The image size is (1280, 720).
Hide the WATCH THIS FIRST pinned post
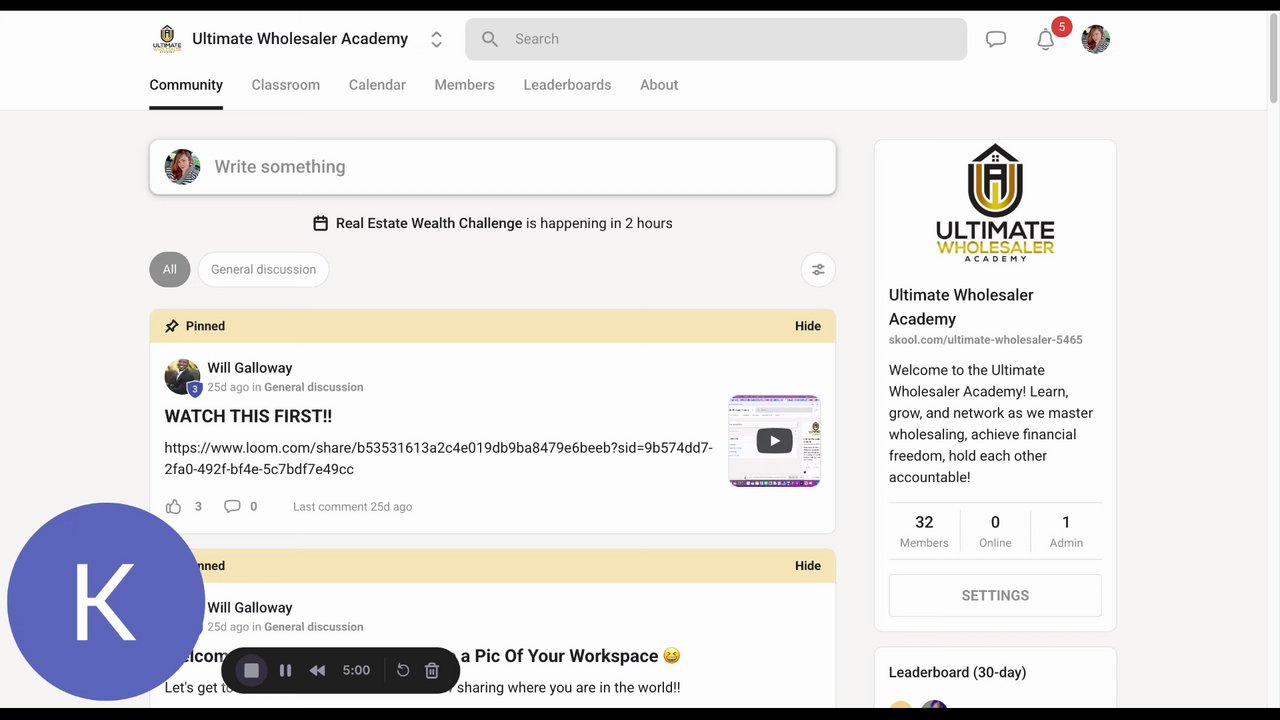[808, 326]
